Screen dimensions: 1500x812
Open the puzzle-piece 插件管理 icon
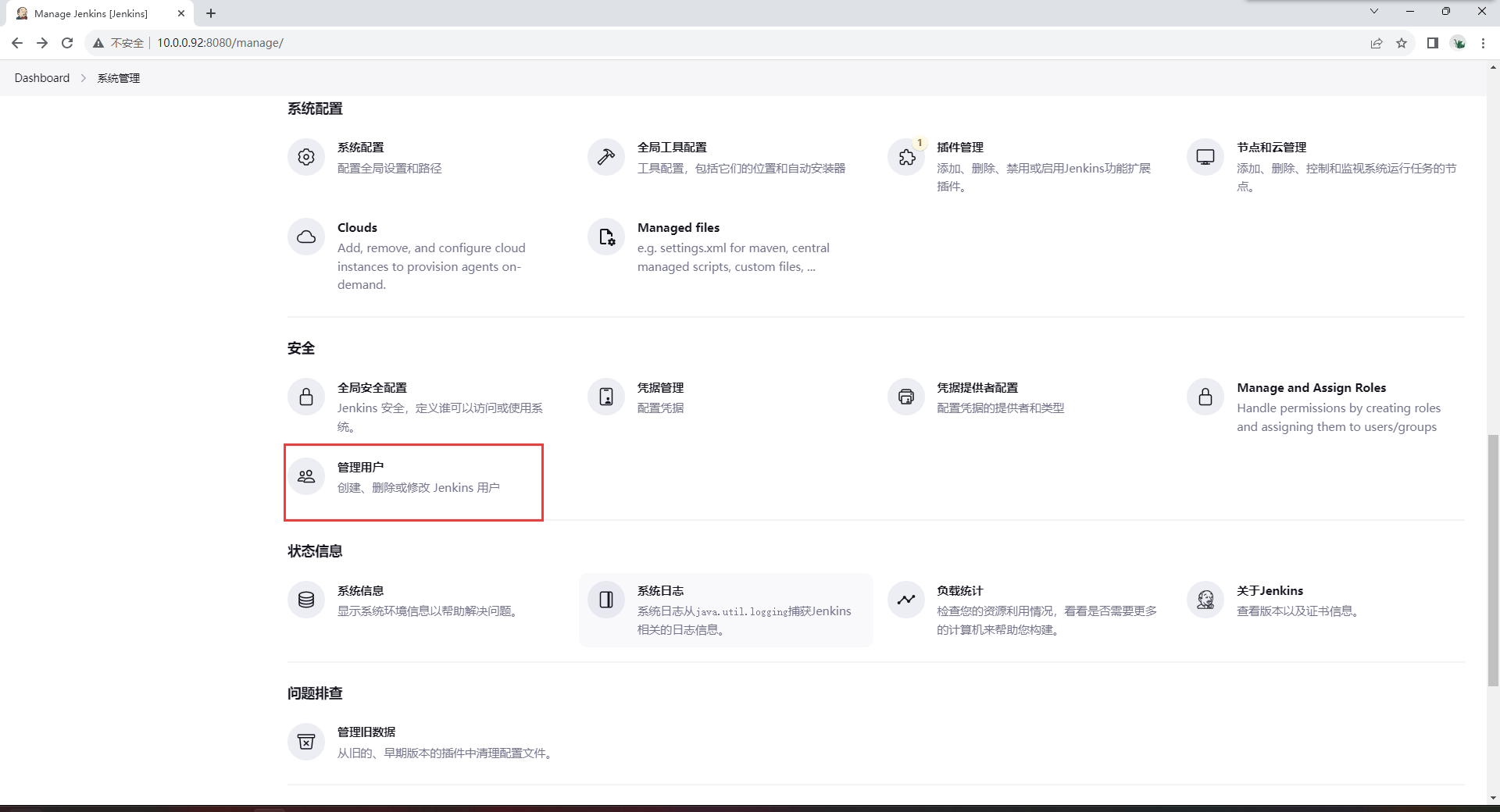tap(906, 157)
